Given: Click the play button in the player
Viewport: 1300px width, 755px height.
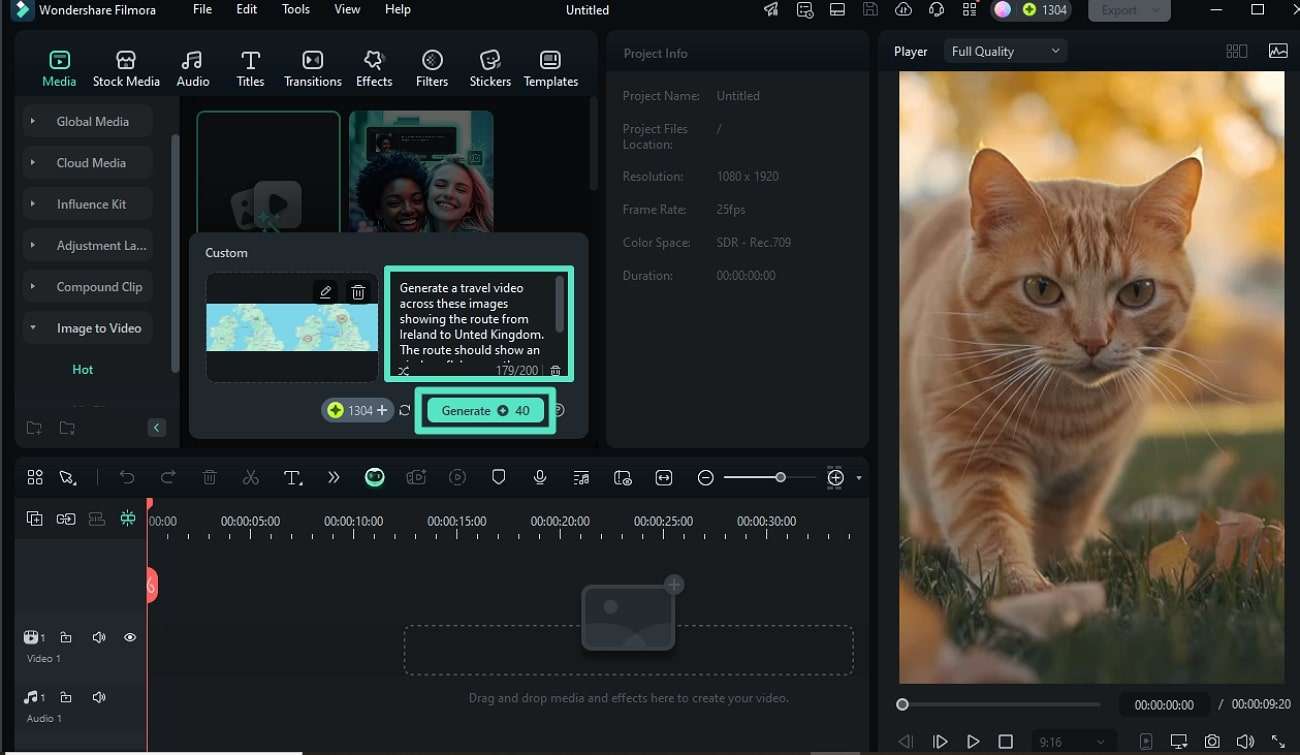Looking at the screenshot, I should click(x=973, y=742).
